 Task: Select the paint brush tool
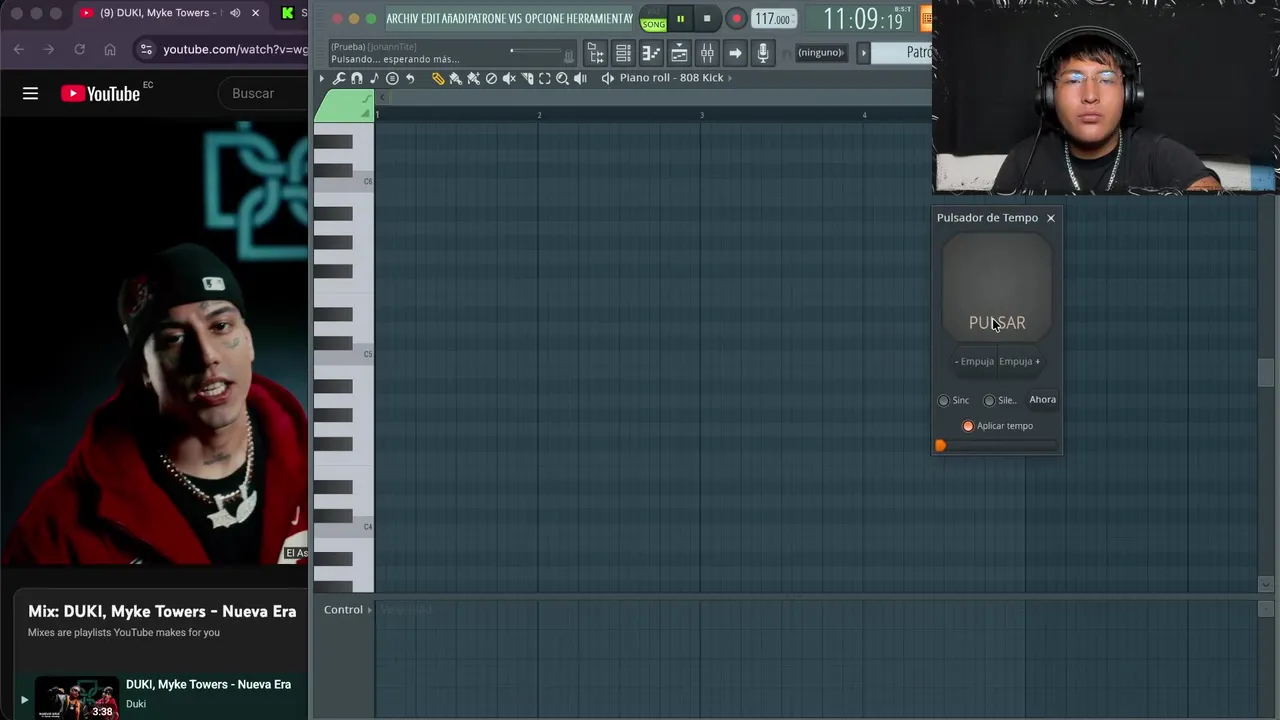tap(456, 78)
